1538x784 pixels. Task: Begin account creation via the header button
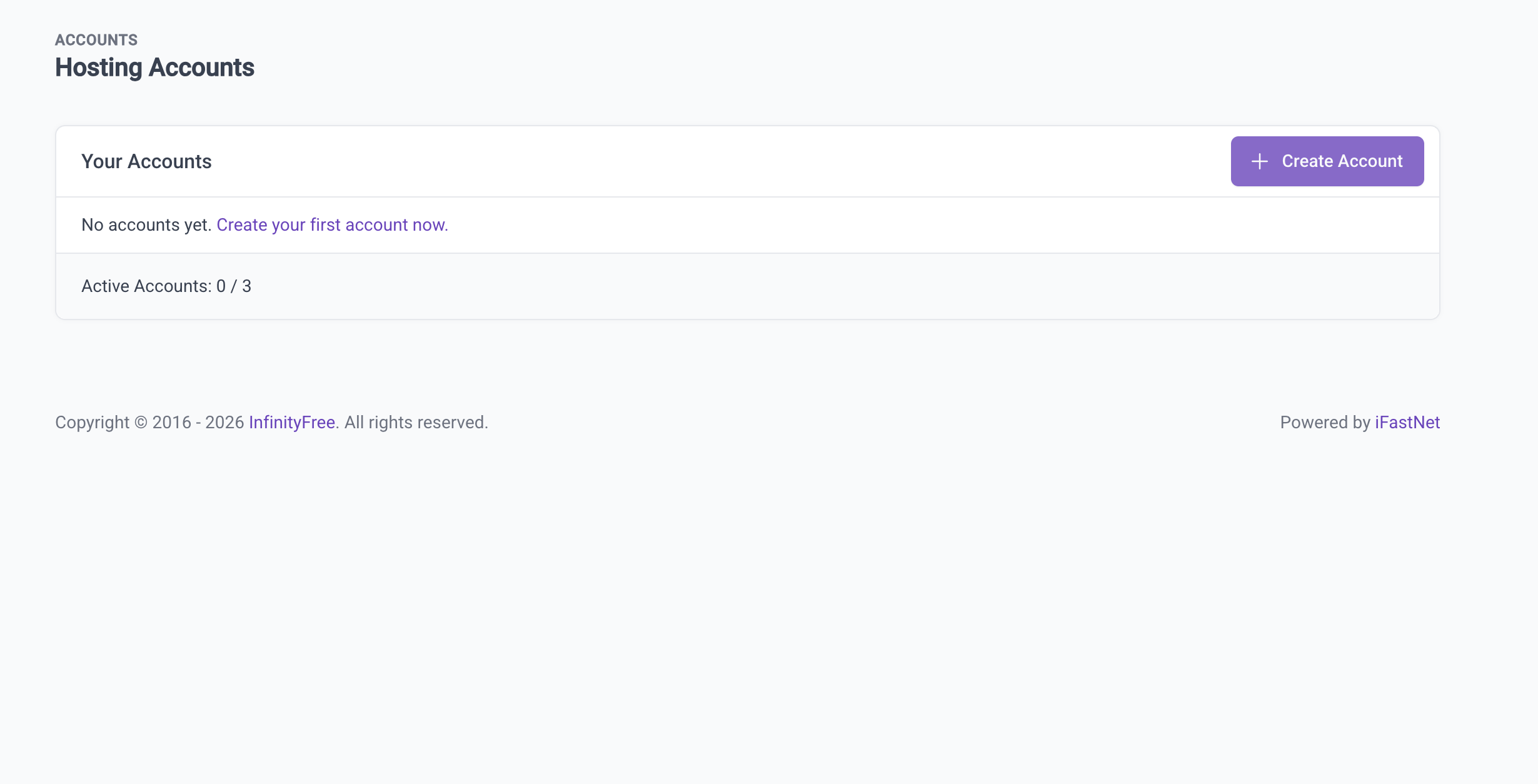(1327, 161)
